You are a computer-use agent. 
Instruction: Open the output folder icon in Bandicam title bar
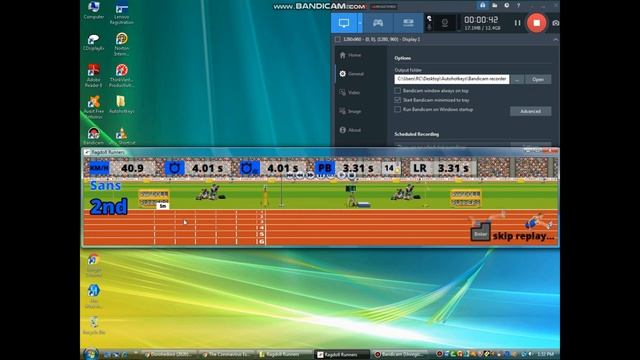pyautogui.click(x=494, y=5)
